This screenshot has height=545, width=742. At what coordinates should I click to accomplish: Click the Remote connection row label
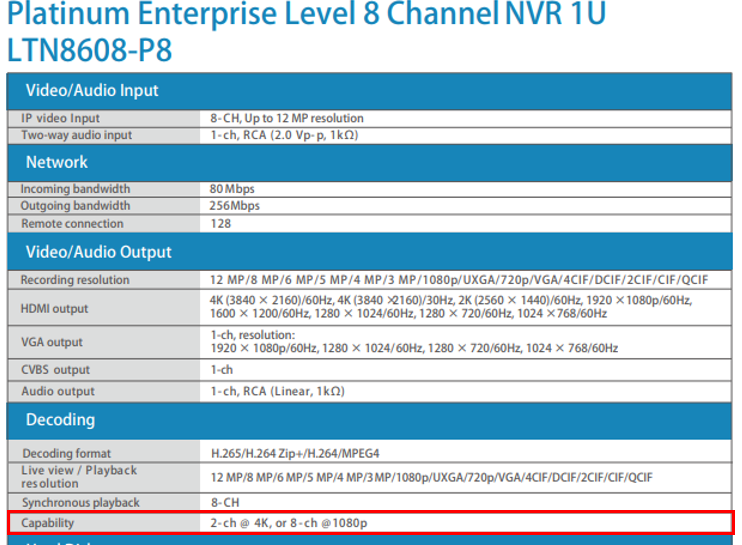(x=72, y=224)
